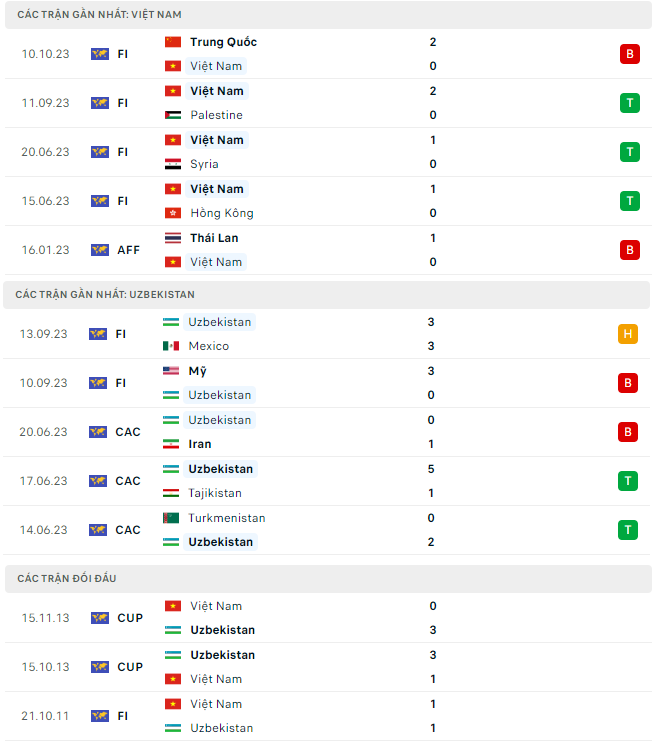Click the orange H draw badge
The image size is (658, 754).
pos(628,334)
